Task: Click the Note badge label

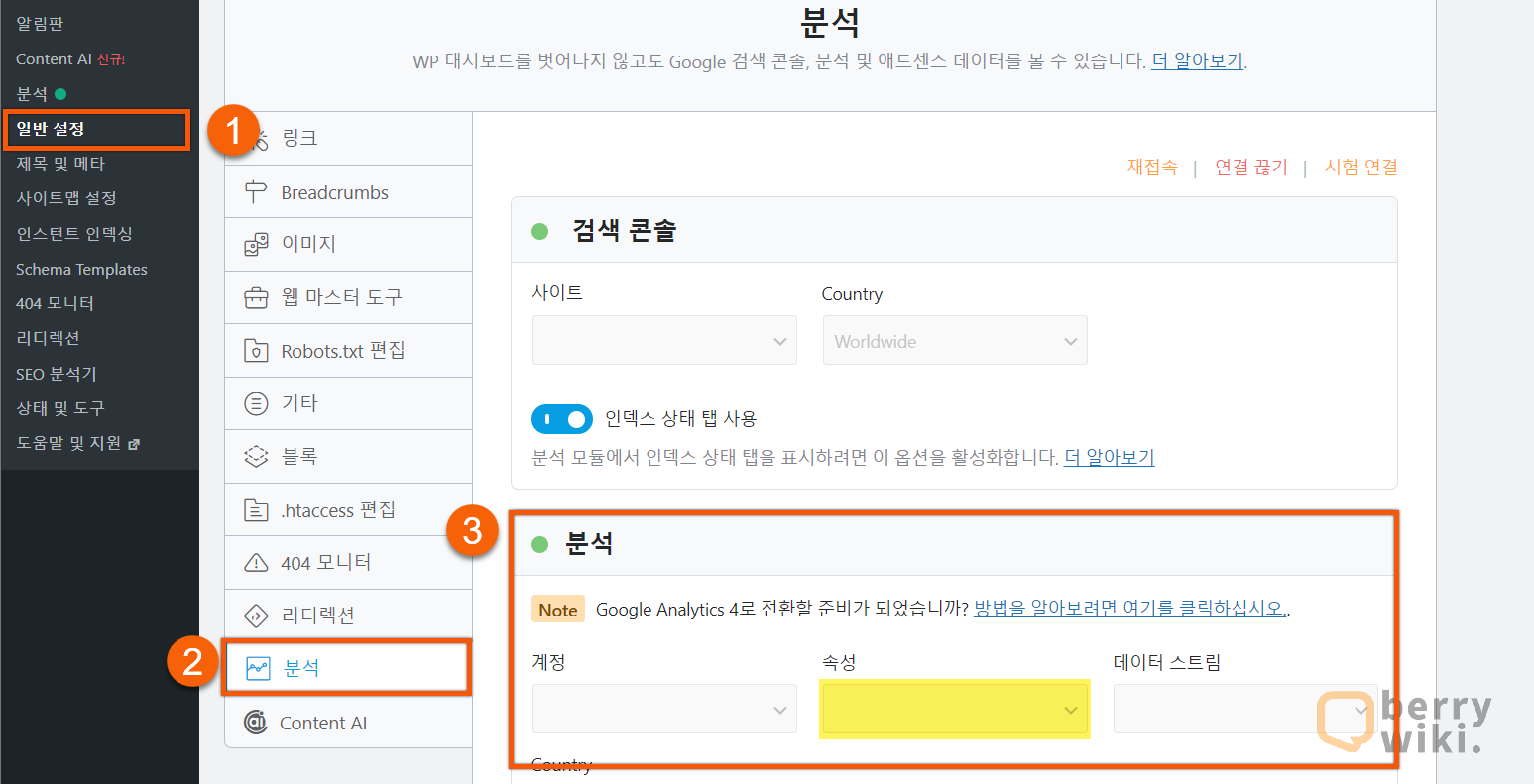Action: click(x=558, y=610)
